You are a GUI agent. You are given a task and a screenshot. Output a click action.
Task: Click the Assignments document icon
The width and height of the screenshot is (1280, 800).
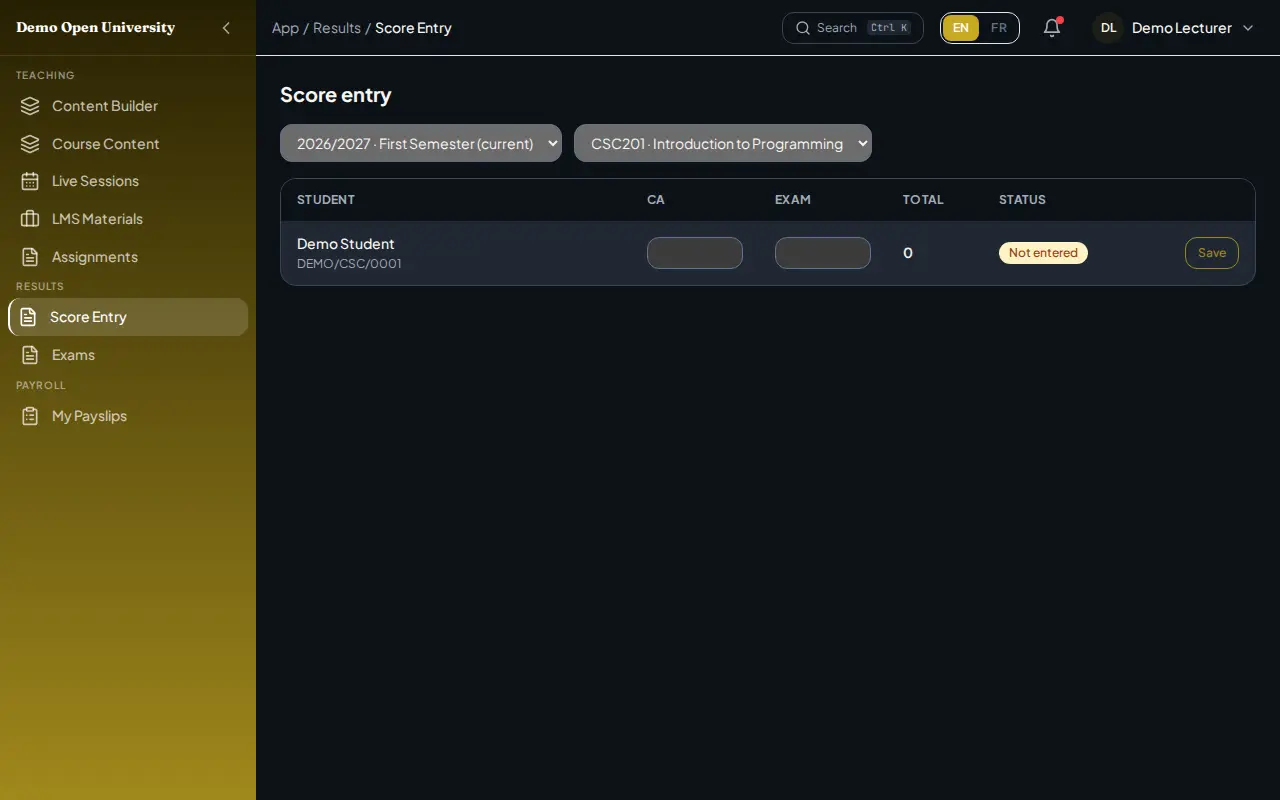click(x=30, y=257)
